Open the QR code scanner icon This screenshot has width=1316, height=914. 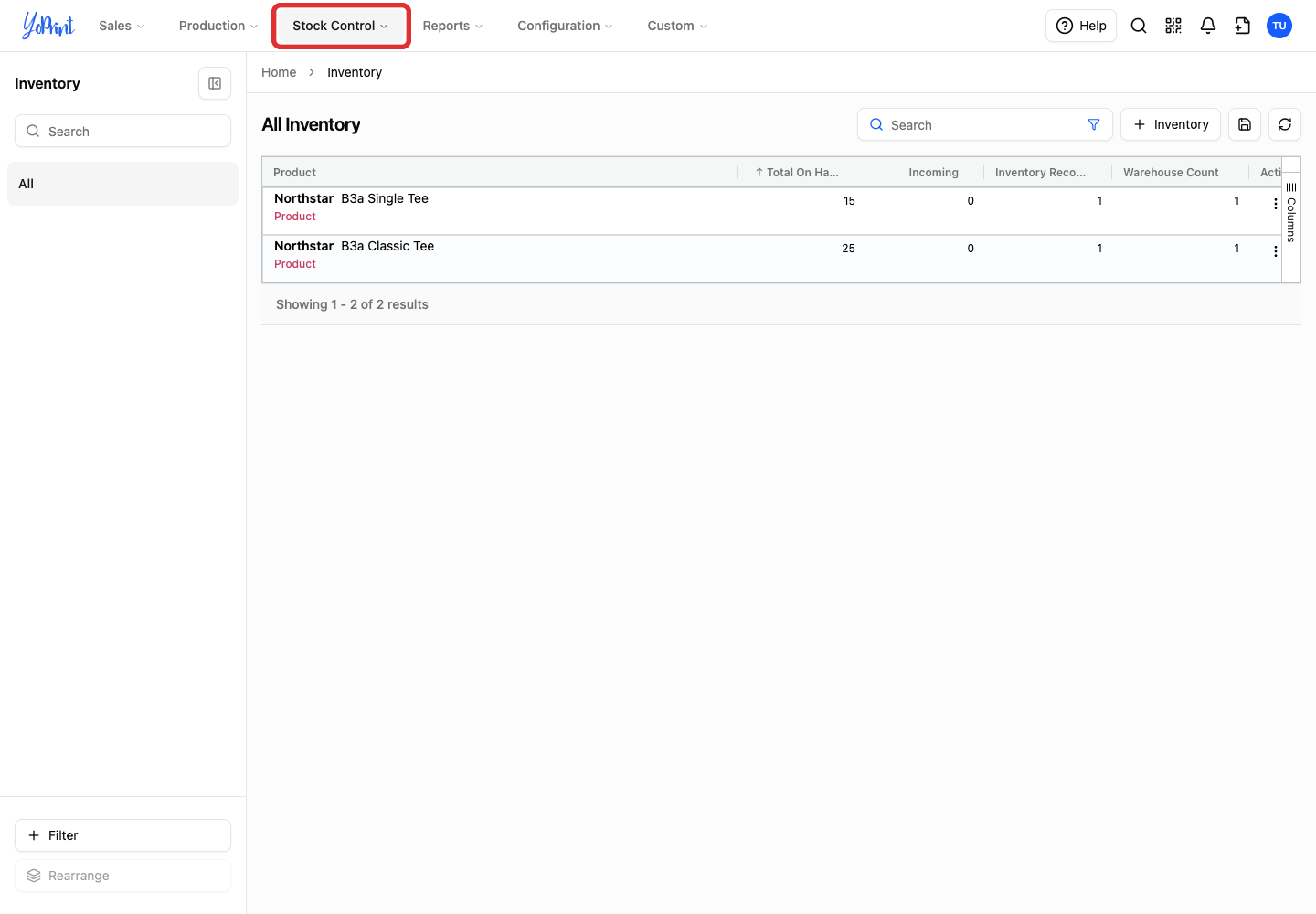point(1173,26)
